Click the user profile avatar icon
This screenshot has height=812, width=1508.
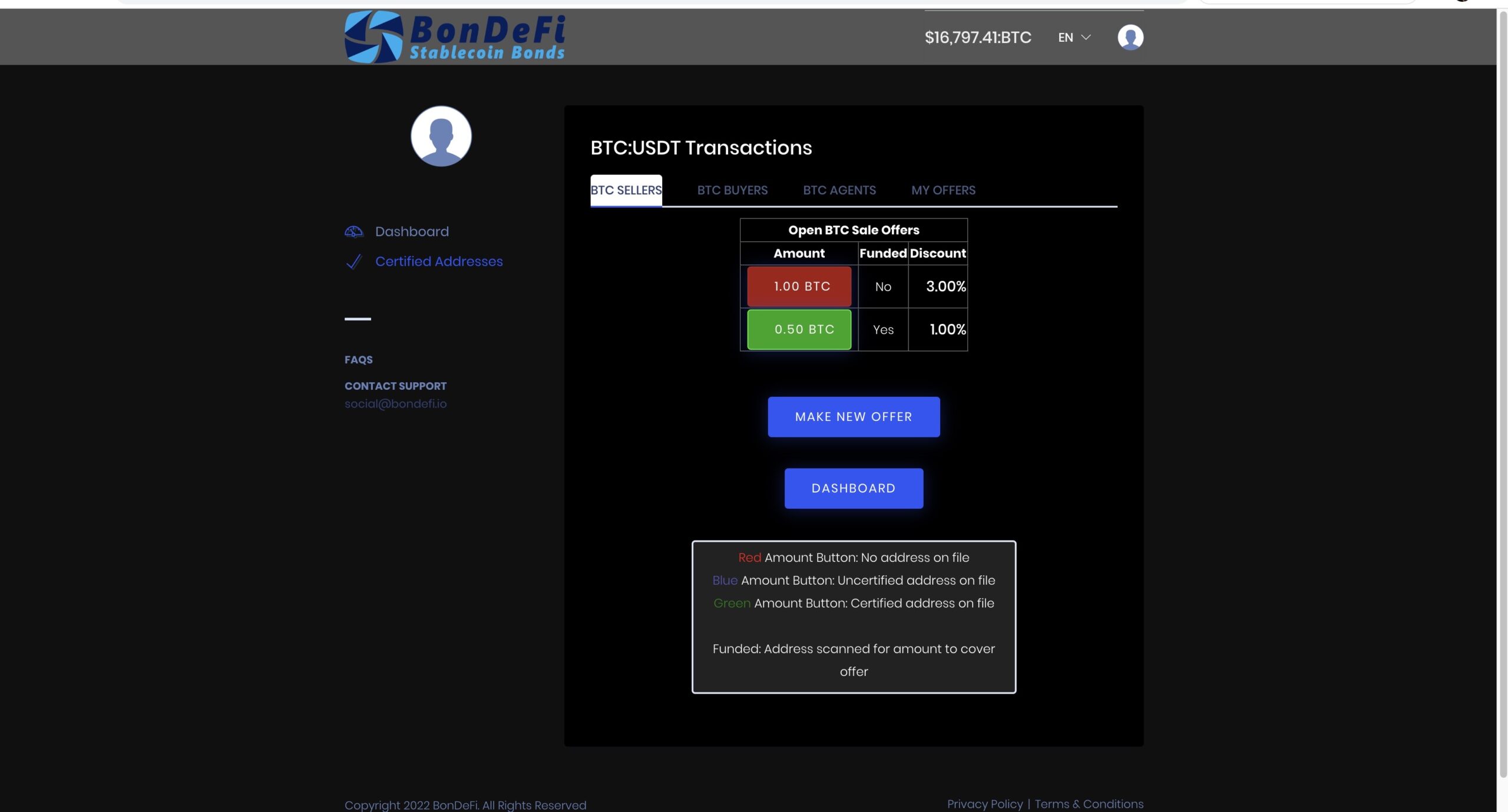click(x=1130, y=36)
